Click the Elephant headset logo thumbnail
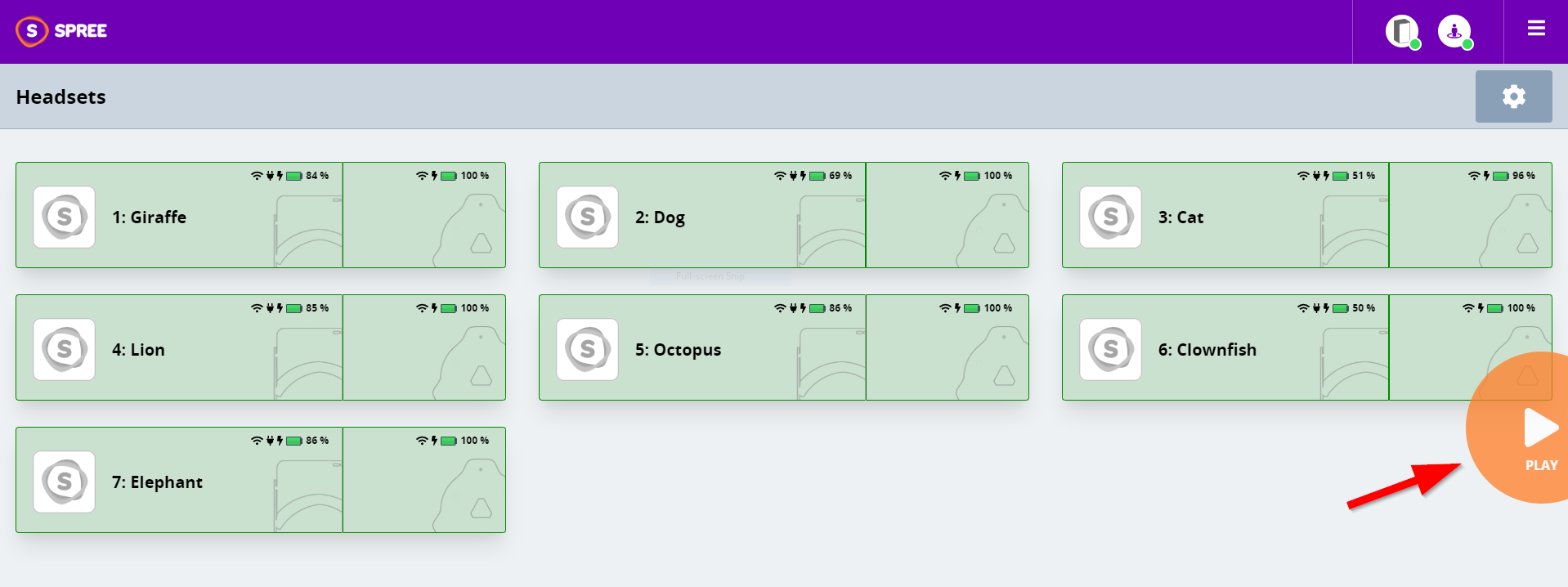This screenshot has width=1568, height=587. click(65, 482)
